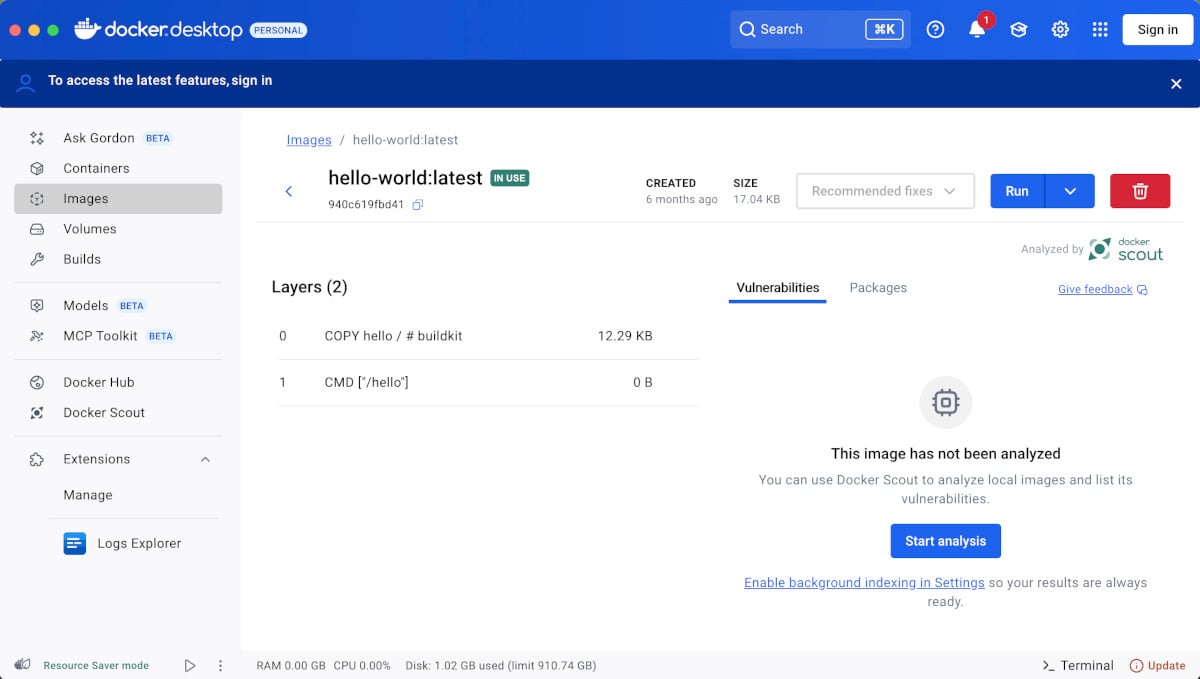Open the engine options three-dot menu
This screenshot has height=679, width=1200.
tap(221, 665)
